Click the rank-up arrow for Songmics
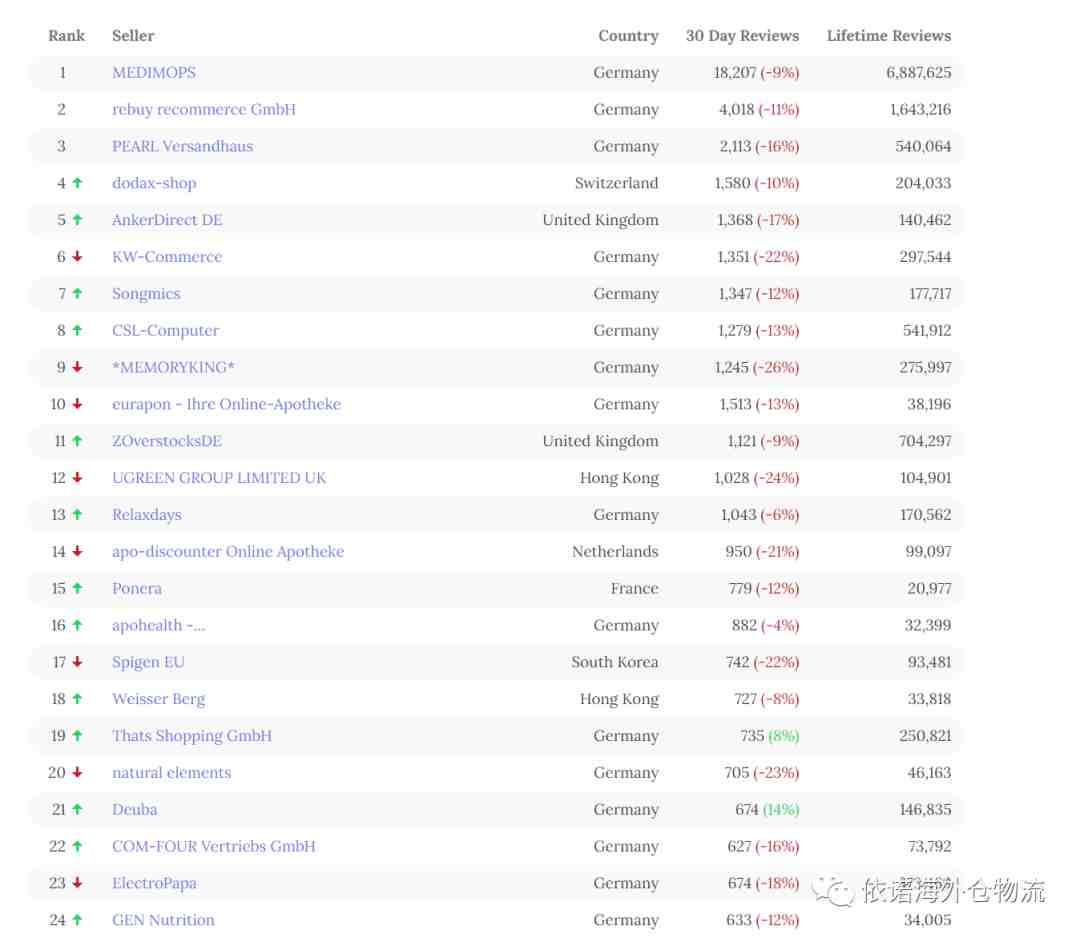Viewport: 1080px width, 938px height. pyautogui.click(x=77, y=293)
